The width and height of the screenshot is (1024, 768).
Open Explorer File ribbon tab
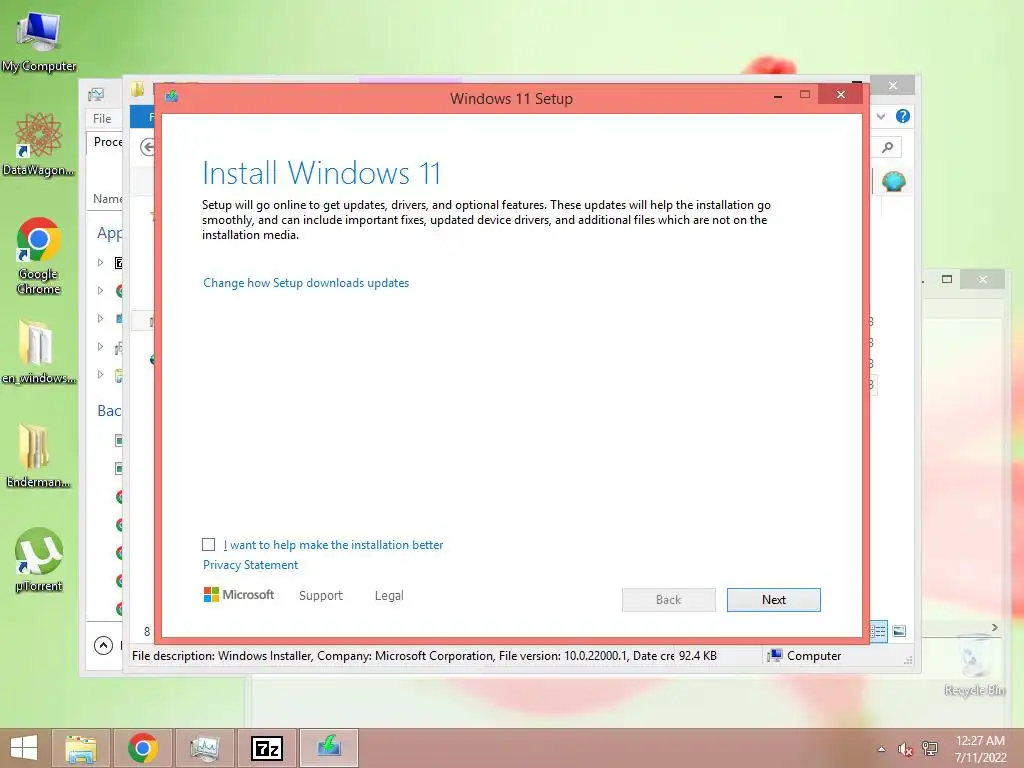click(142, 118)
